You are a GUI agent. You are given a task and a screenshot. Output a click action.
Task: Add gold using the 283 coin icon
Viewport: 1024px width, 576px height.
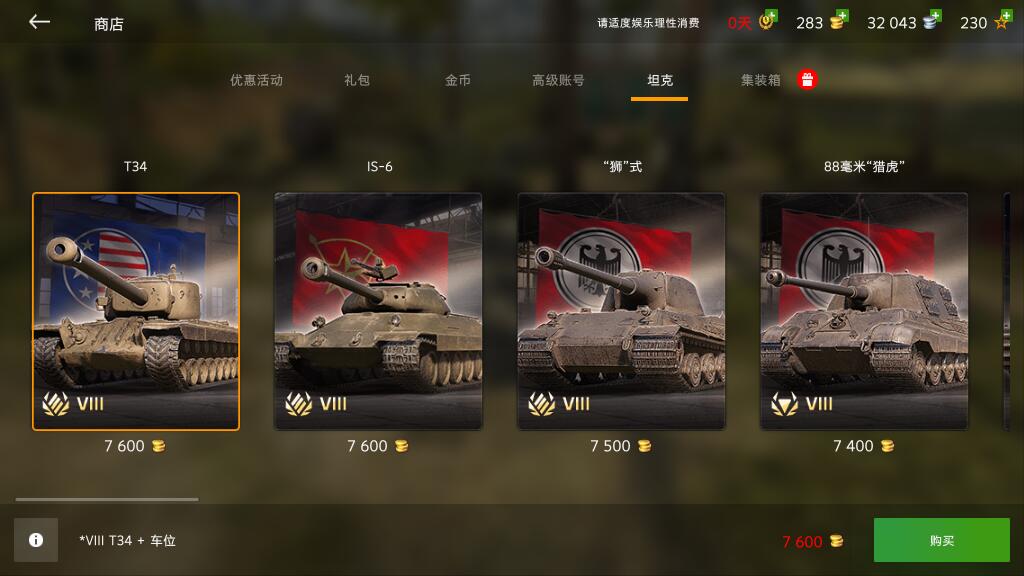(839, 20)
